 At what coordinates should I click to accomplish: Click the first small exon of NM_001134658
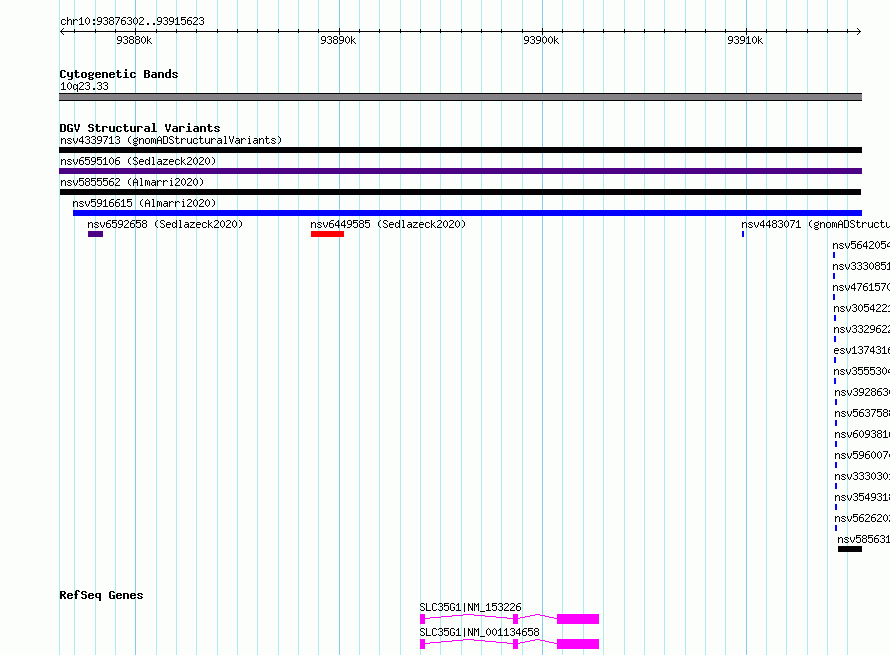point(422,644)
